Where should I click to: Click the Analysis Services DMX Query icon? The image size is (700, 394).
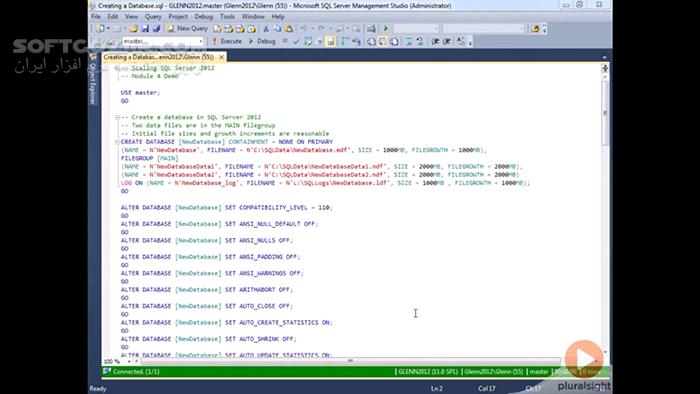[240, 29]
